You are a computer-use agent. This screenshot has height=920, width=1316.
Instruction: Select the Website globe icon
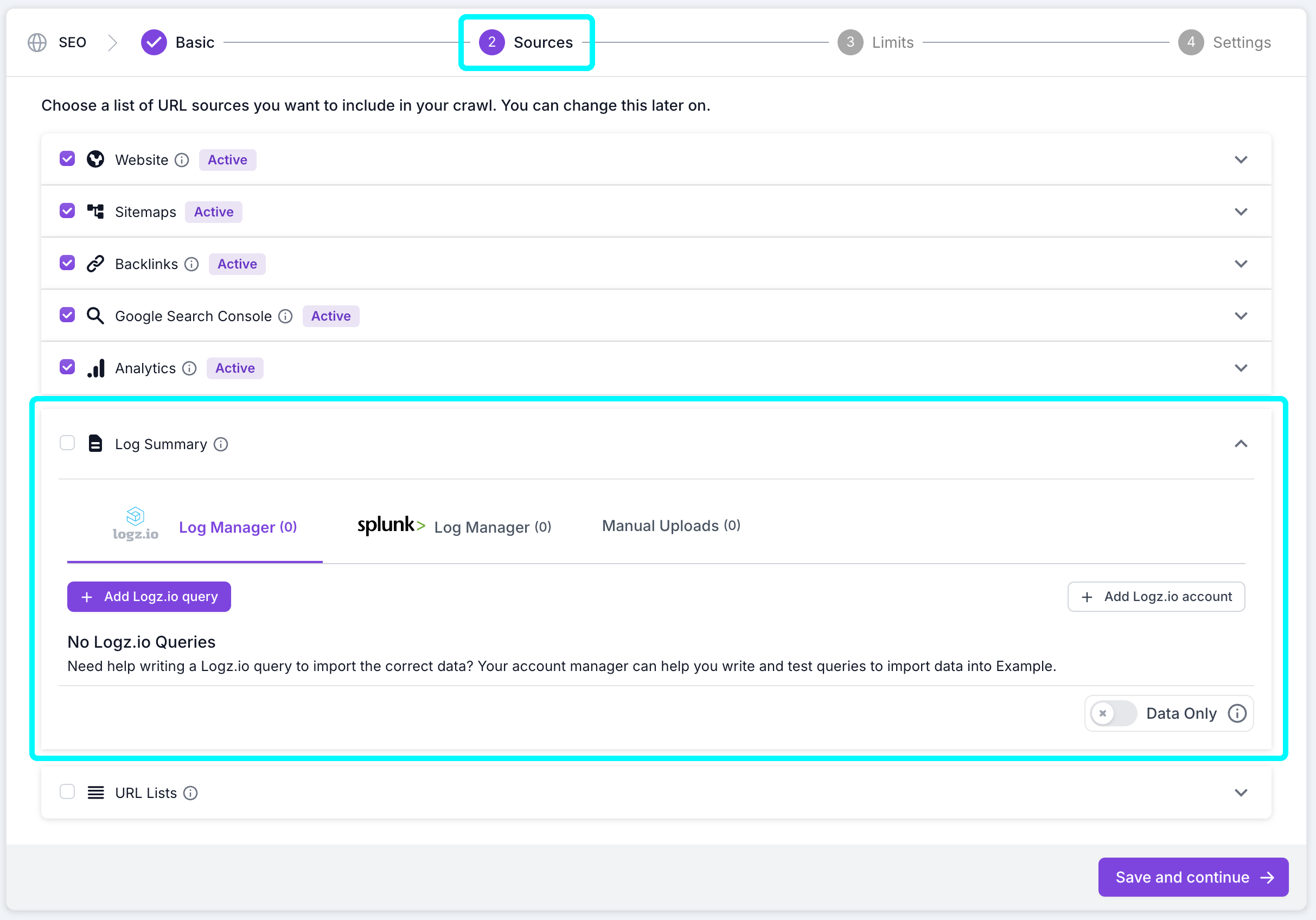pyautogui.click(x=95, y=159)
